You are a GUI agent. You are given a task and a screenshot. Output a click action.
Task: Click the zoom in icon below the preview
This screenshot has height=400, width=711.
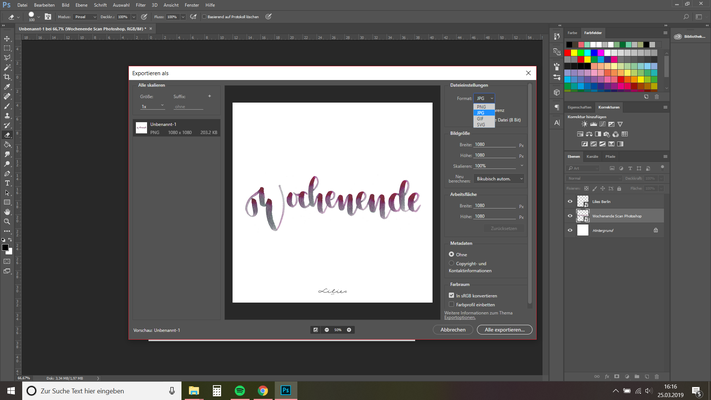pyautogui.click(x=350, y=329)
